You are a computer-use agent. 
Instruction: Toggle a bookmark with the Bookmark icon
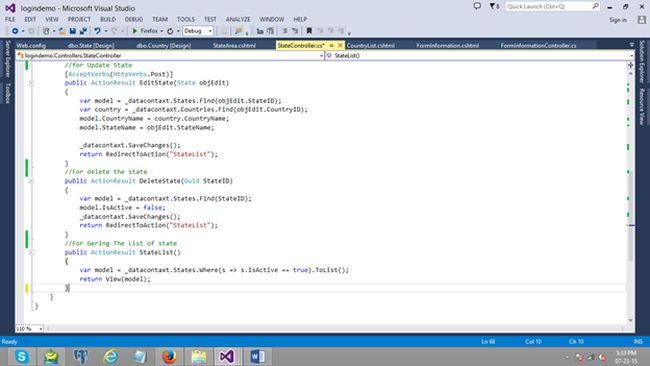pyautogui.click(x=309, y=31)
